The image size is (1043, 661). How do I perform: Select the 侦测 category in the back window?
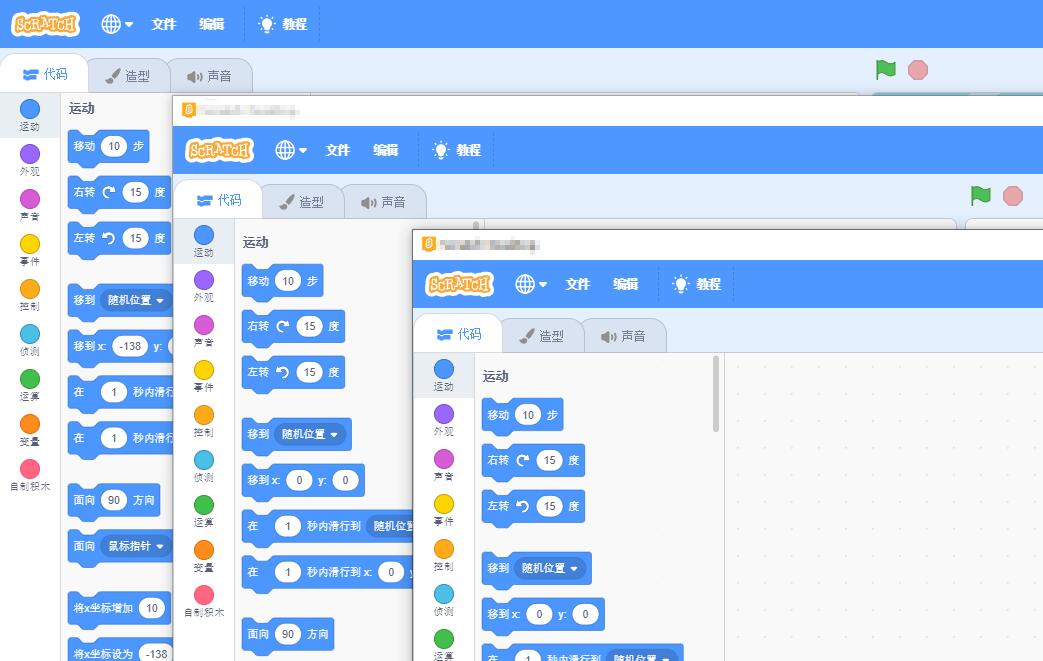(x=30, y=340)
